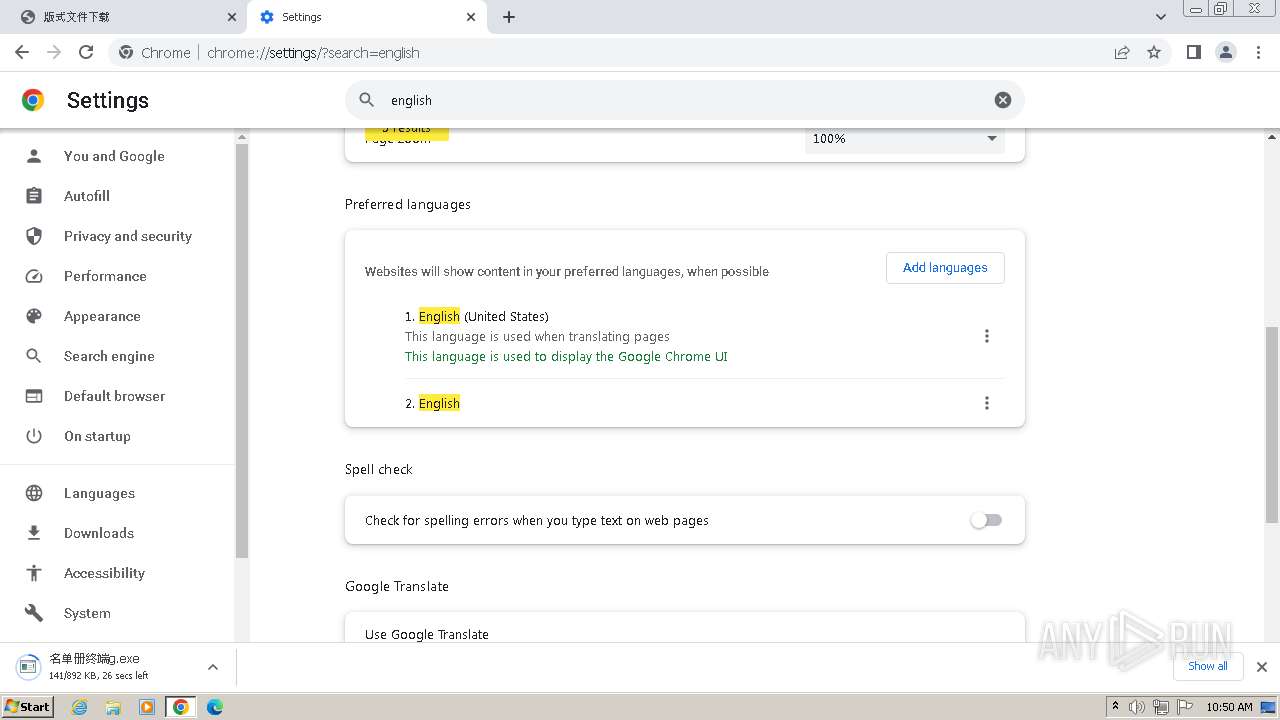1280x720 pixels.
Task: Click the settings search input field
Action: pos(680,100)
